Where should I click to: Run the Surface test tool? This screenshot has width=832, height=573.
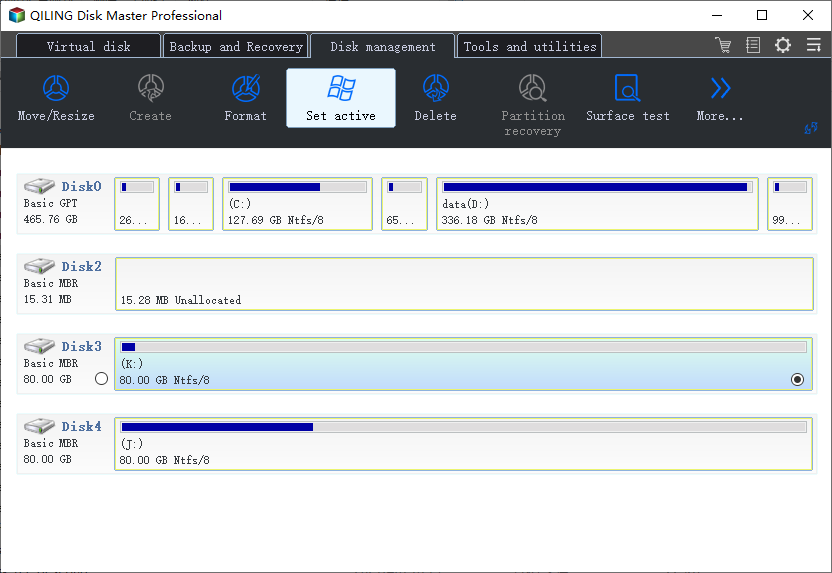pyautogui.click(x=628, y=99)
